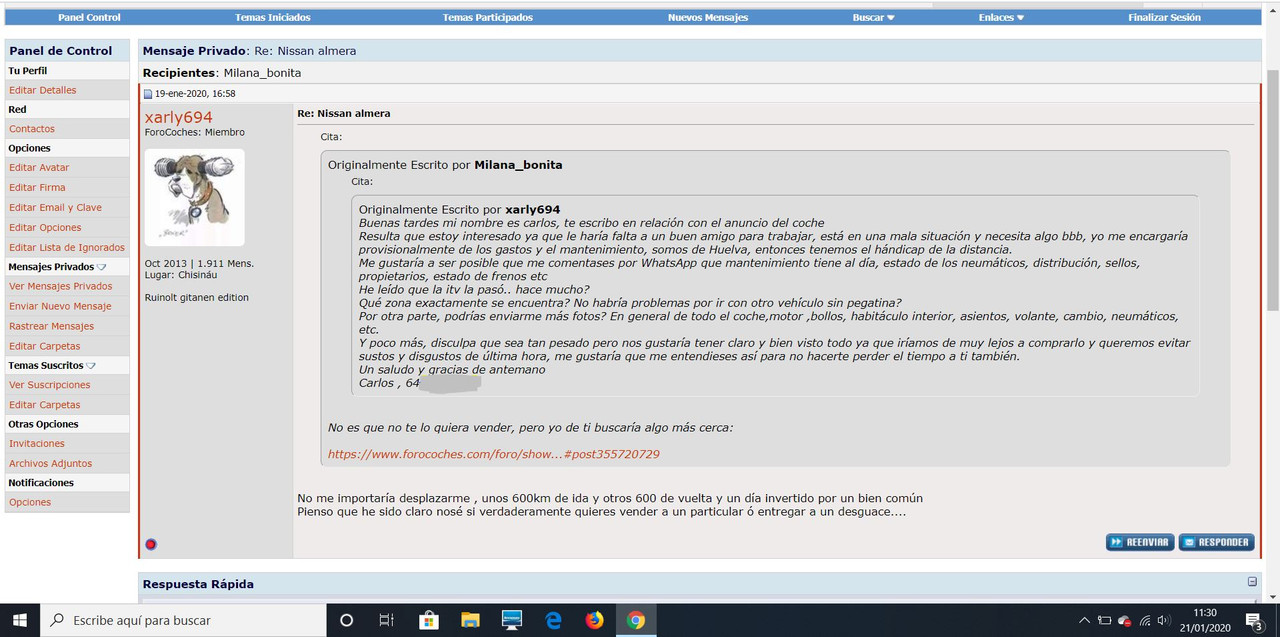This screenshot has height=637, width=1280.
Task: Click the taskbar search box
Action: tap(183, 620)
